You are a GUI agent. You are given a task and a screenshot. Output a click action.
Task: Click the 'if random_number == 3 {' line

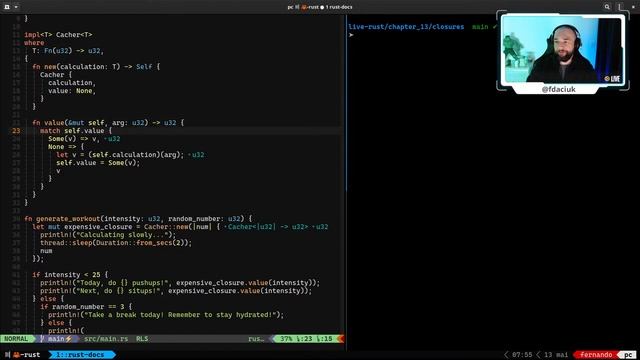86,307
